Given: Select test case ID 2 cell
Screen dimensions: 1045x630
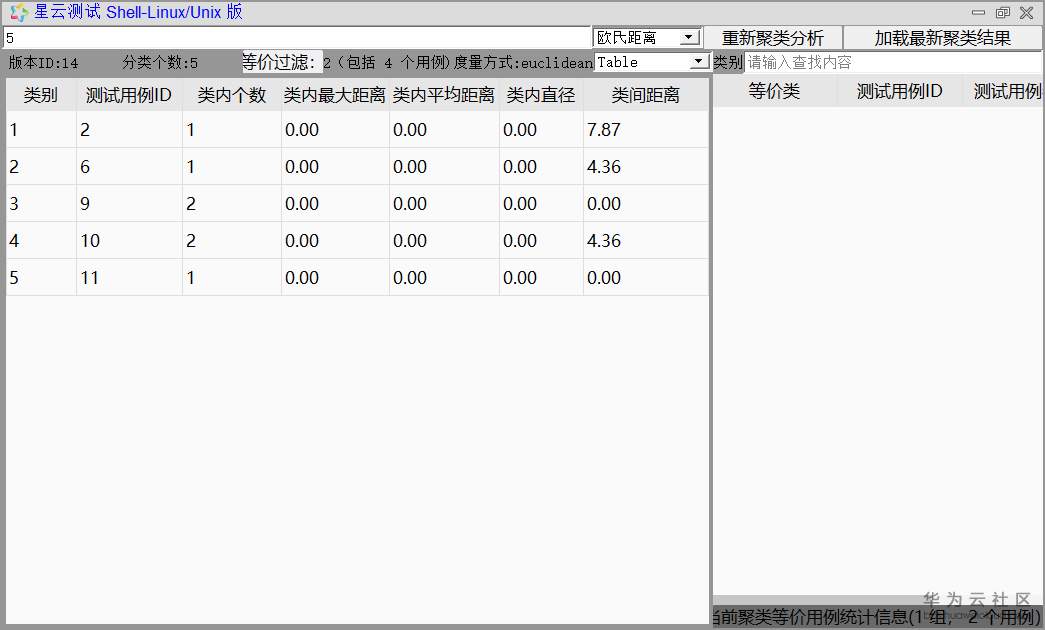Looking at the screenshot, I should tap(129, 129).
